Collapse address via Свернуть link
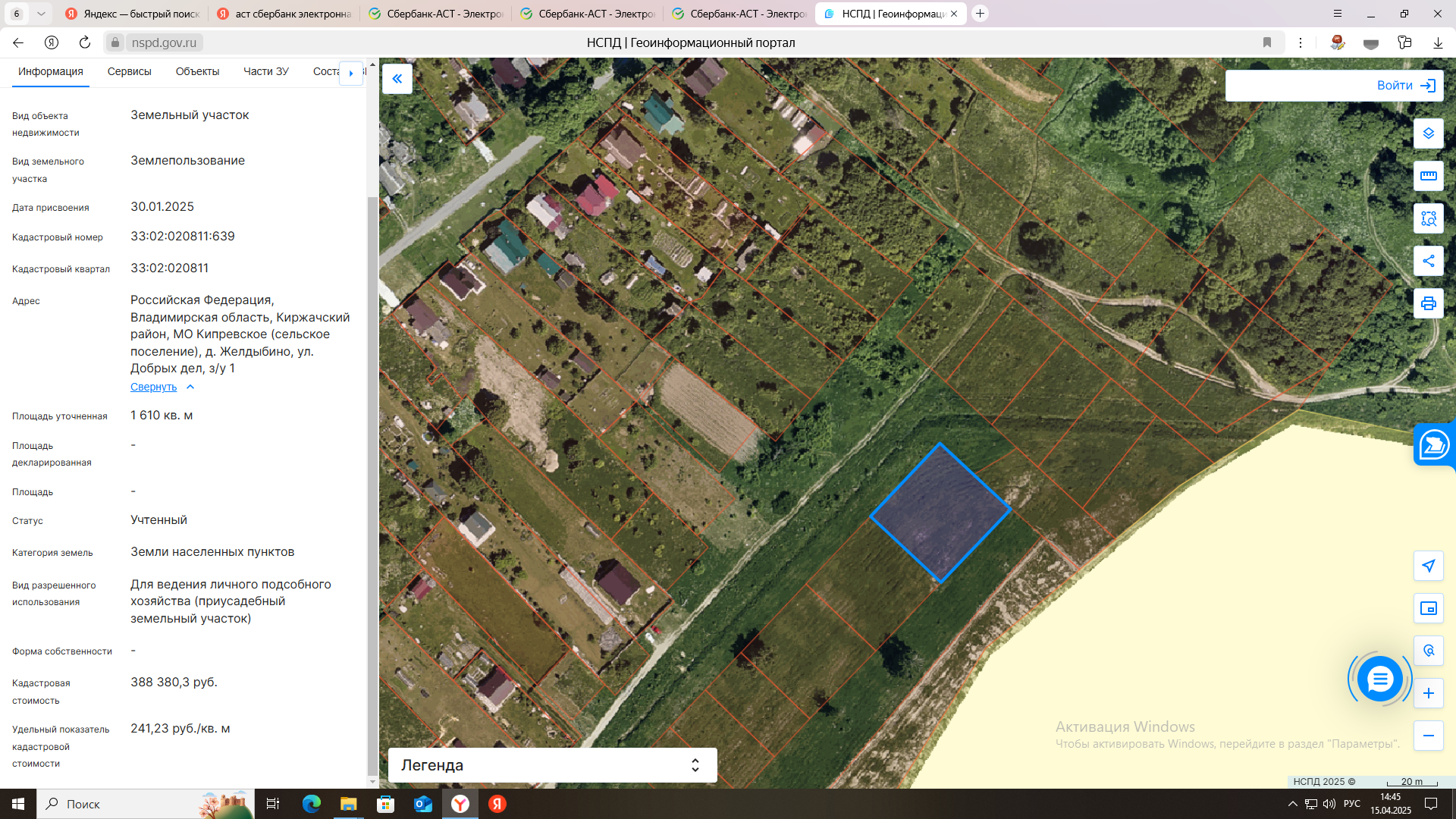Image resolution: width=1456 pixels, height=819 pixels. coord(153,387)
